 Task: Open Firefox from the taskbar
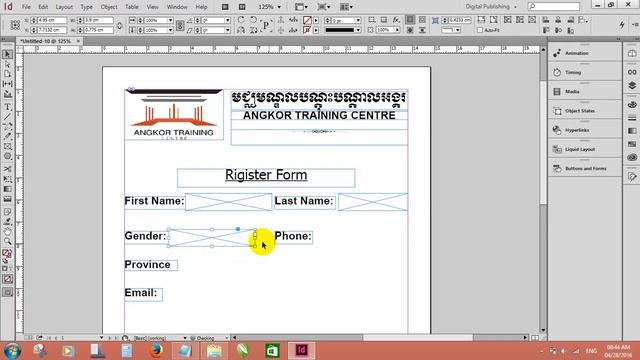pos(156,351)
